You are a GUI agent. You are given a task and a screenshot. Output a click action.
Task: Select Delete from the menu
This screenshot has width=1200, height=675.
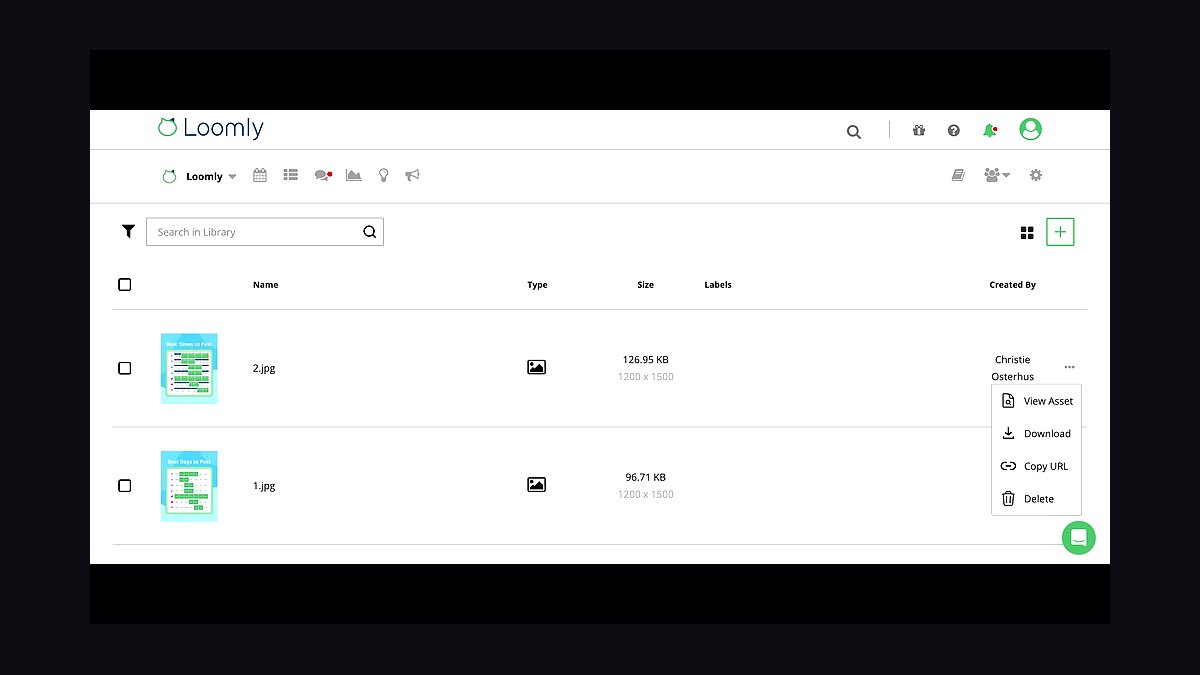tap(1037, 498)
